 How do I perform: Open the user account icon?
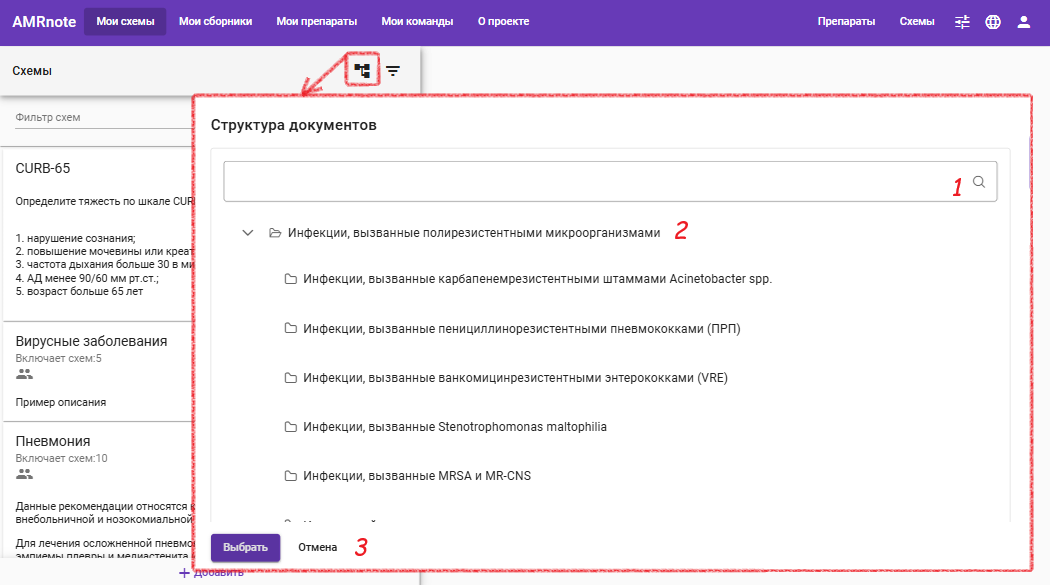pos(1024,22)
